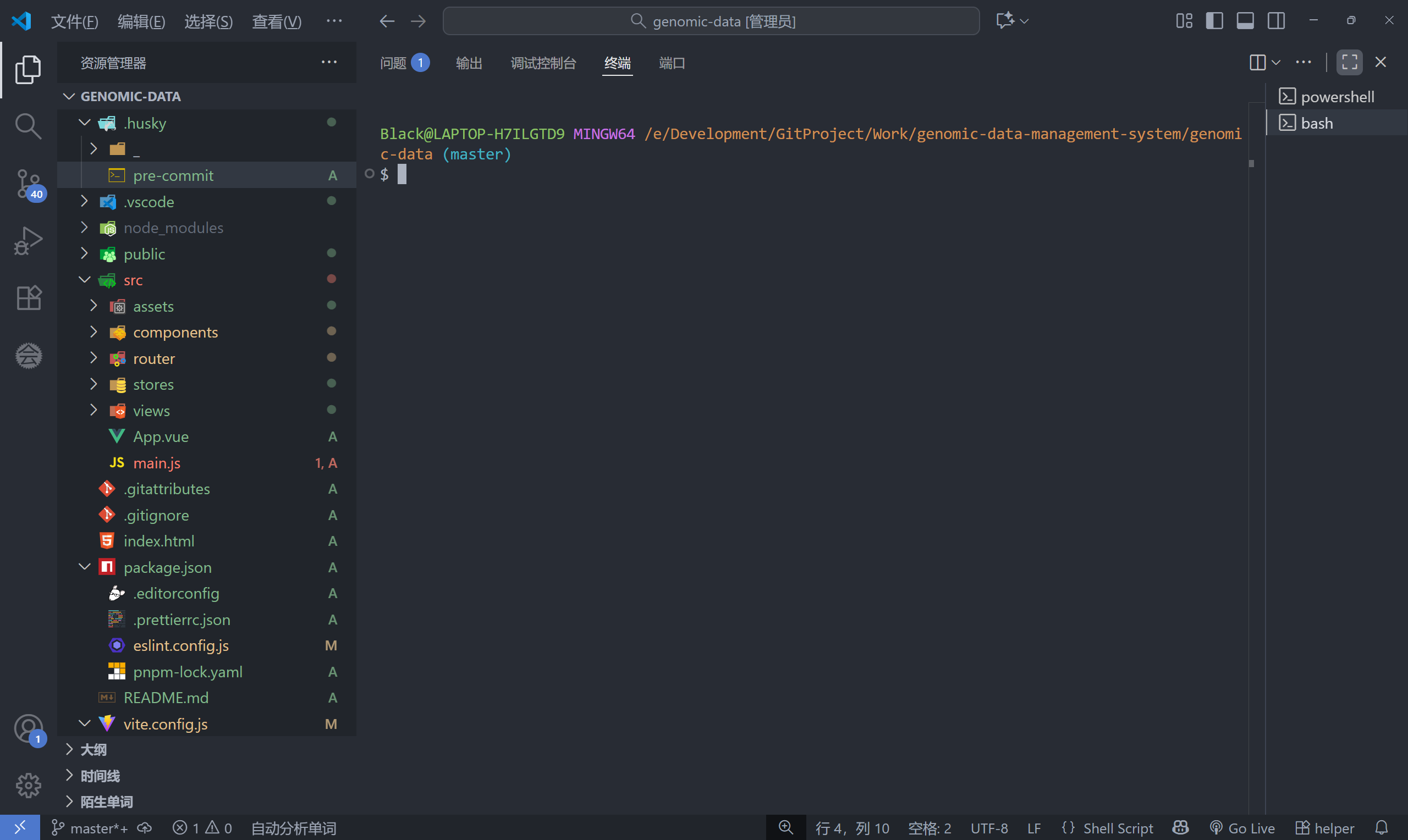Toggle maximized panel size

point(1349,62)
